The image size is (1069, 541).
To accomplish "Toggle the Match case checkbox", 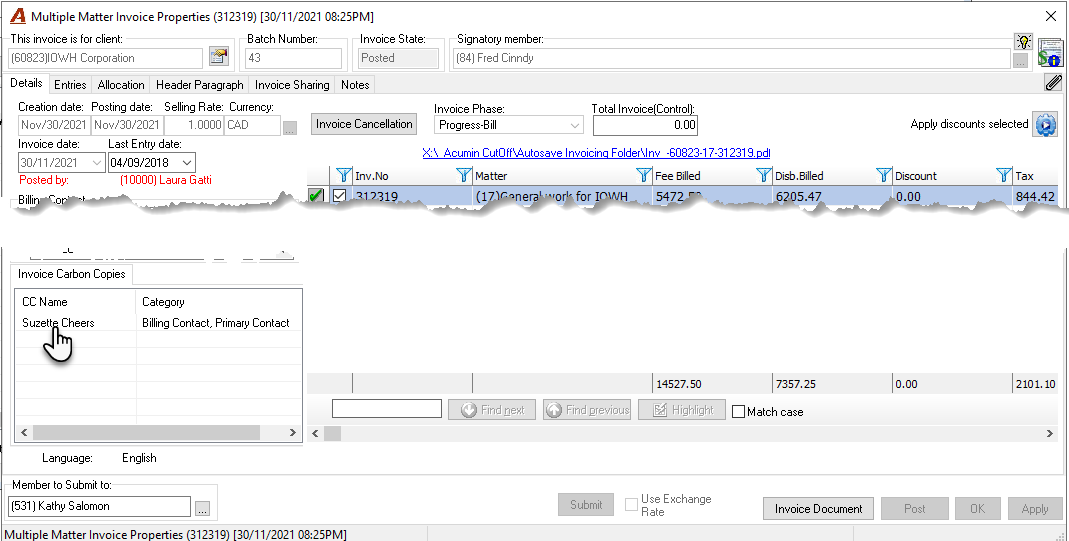I will pos(738,412).
